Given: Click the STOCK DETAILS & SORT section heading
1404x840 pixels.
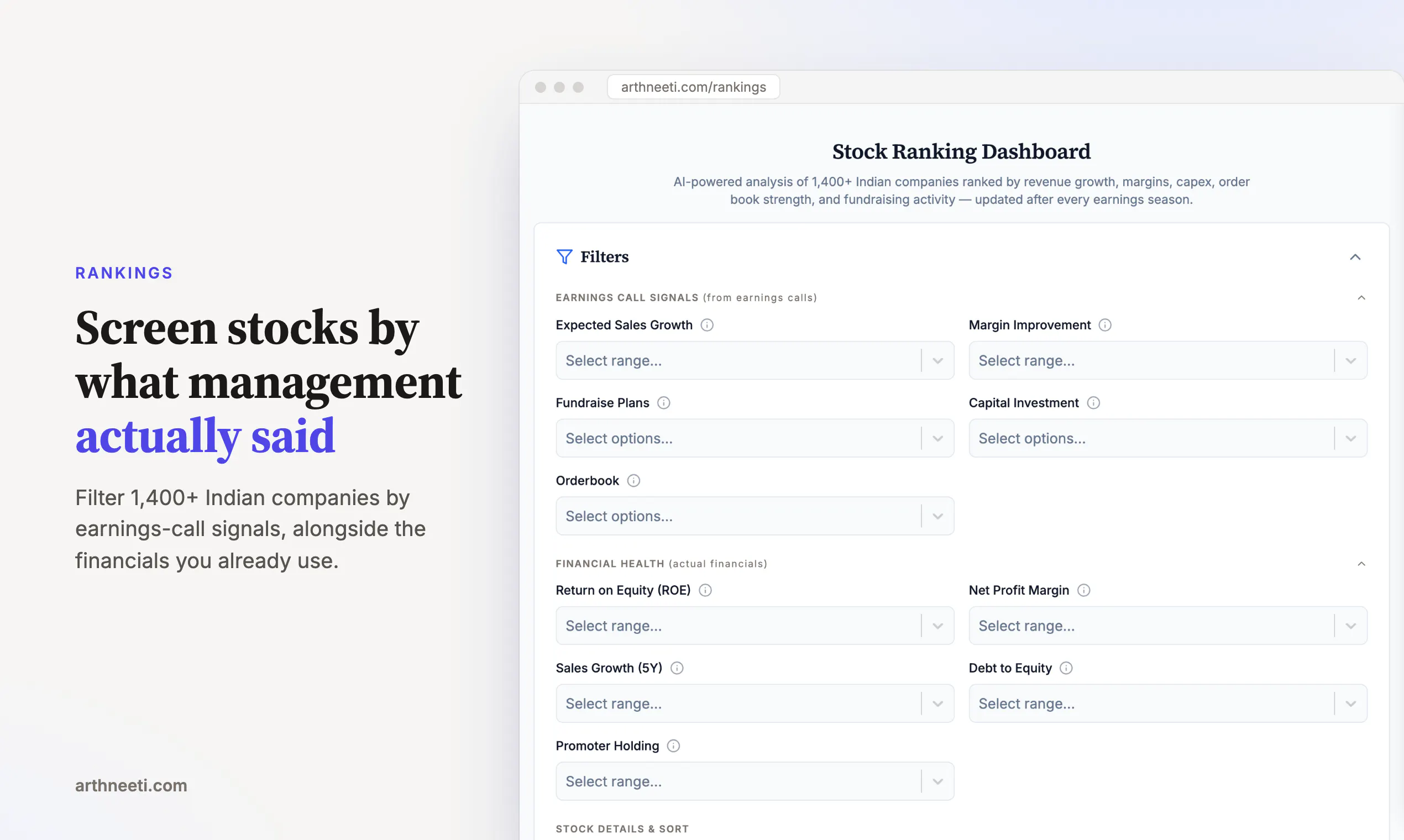Looking at the screenshot, I should (622, 829).
